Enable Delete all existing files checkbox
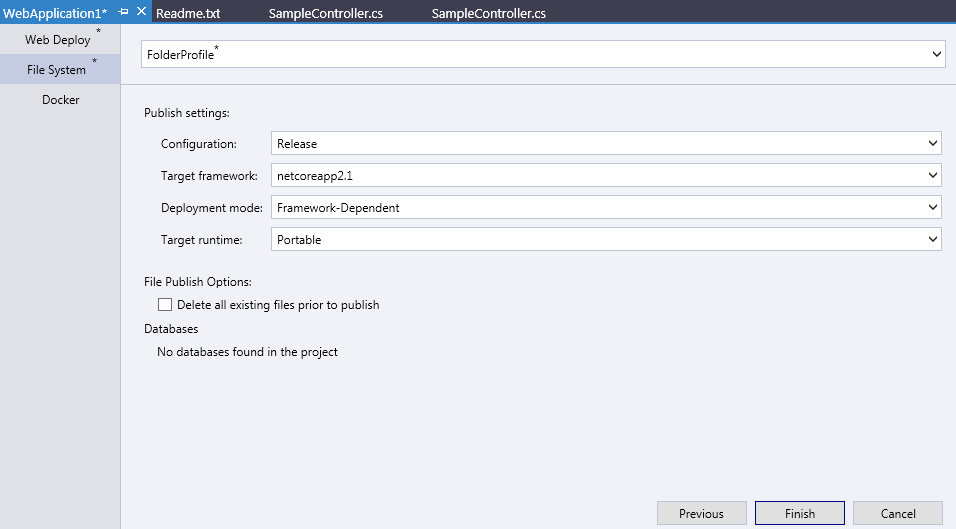Viewport: 956px width, 529px height. pyautogui.click(x=165, y=305)
